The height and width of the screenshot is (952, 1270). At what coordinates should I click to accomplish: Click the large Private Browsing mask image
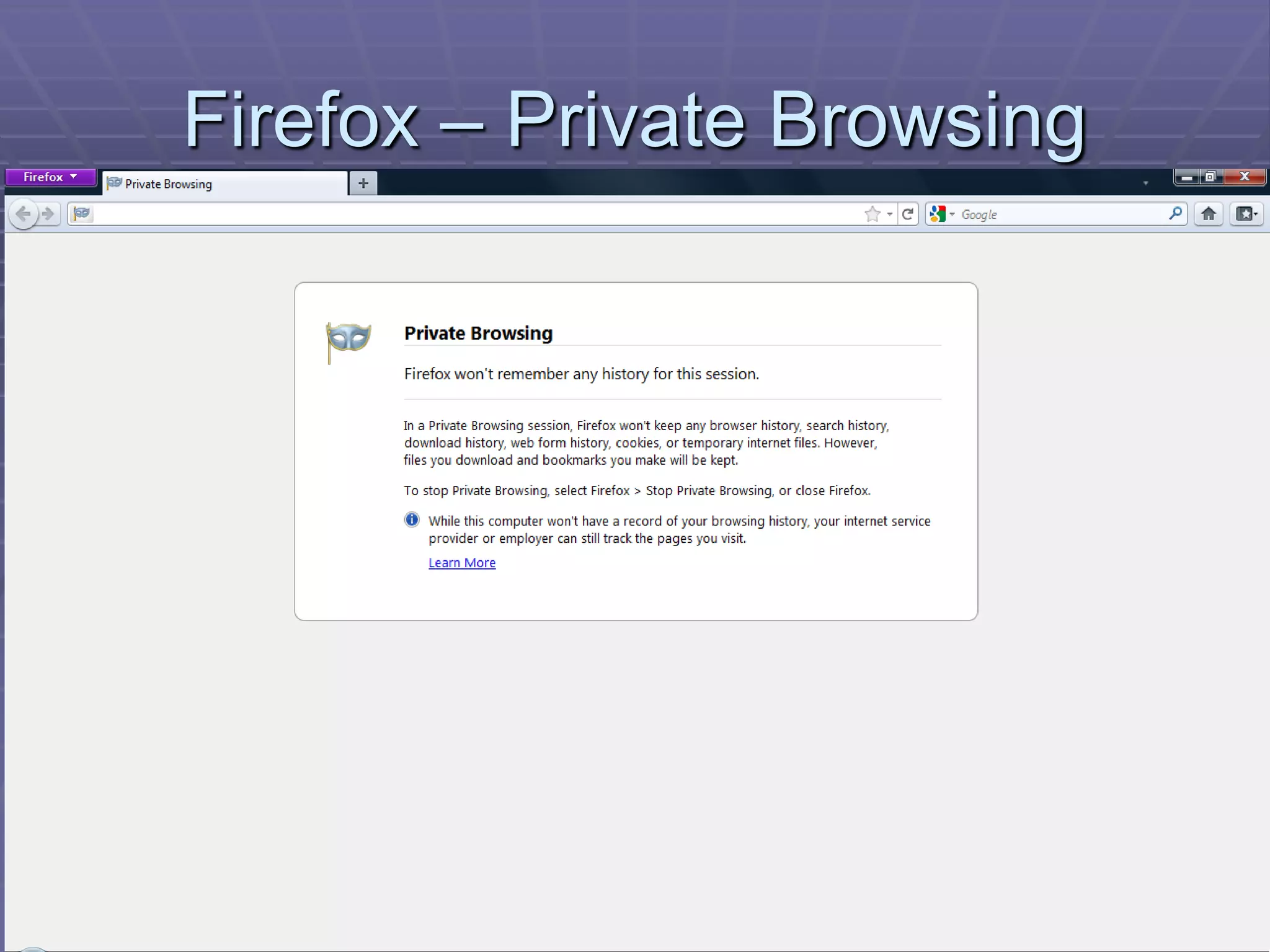point(348,342)
